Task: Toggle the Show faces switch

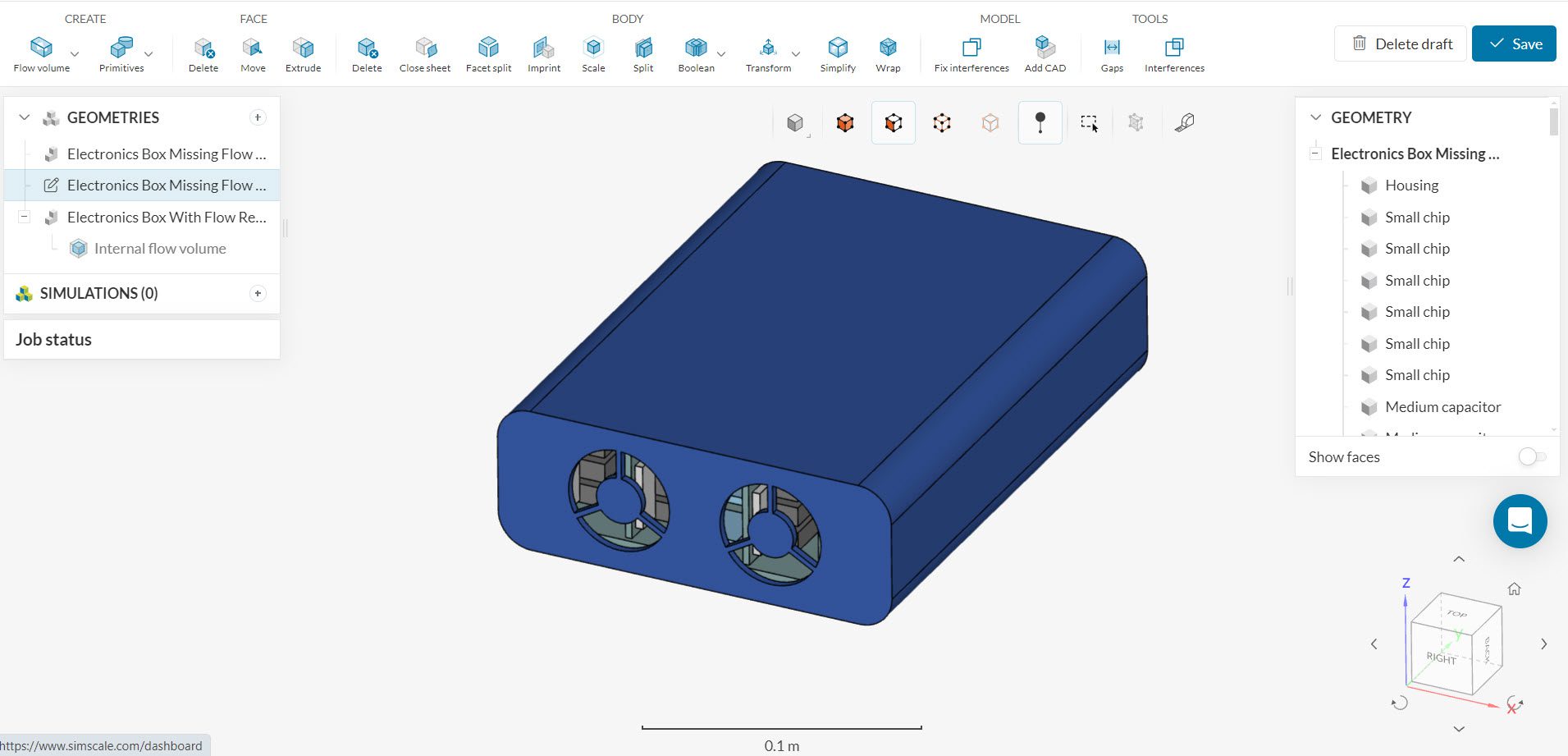Action: 1531,457
